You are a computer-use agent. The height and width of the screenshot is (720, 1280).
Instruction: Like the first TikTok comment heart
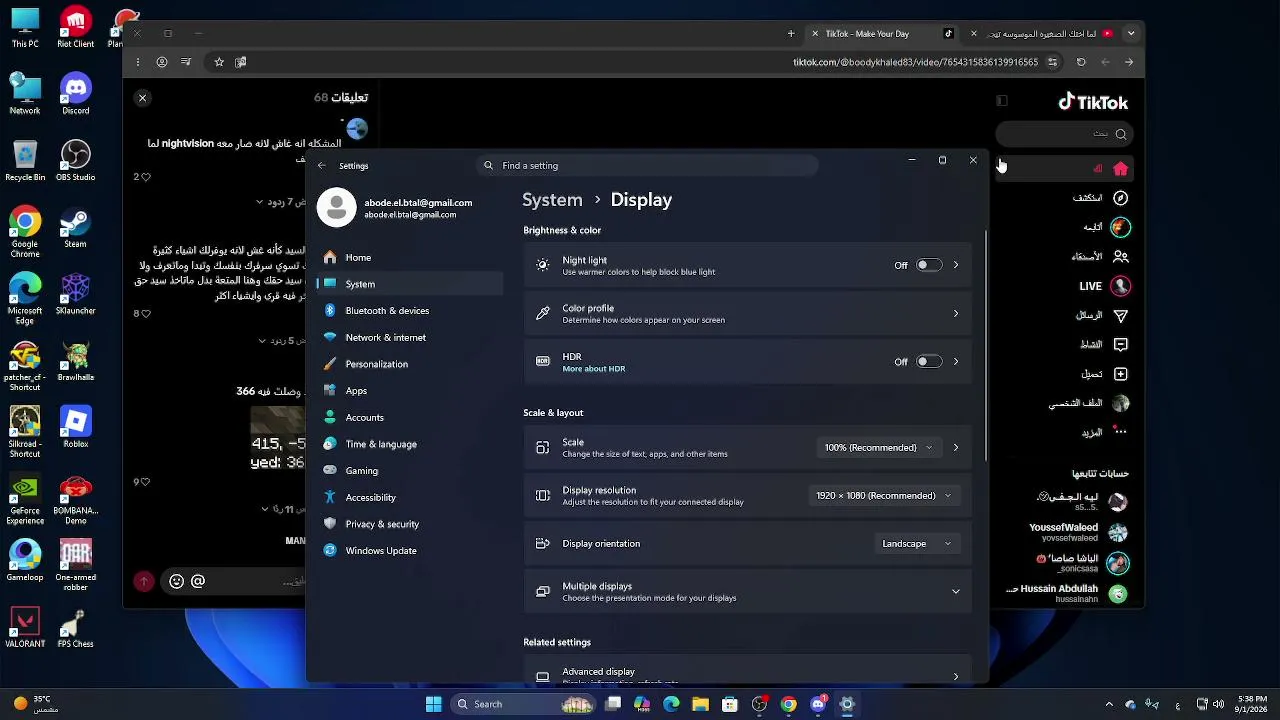tap(146, 177)
